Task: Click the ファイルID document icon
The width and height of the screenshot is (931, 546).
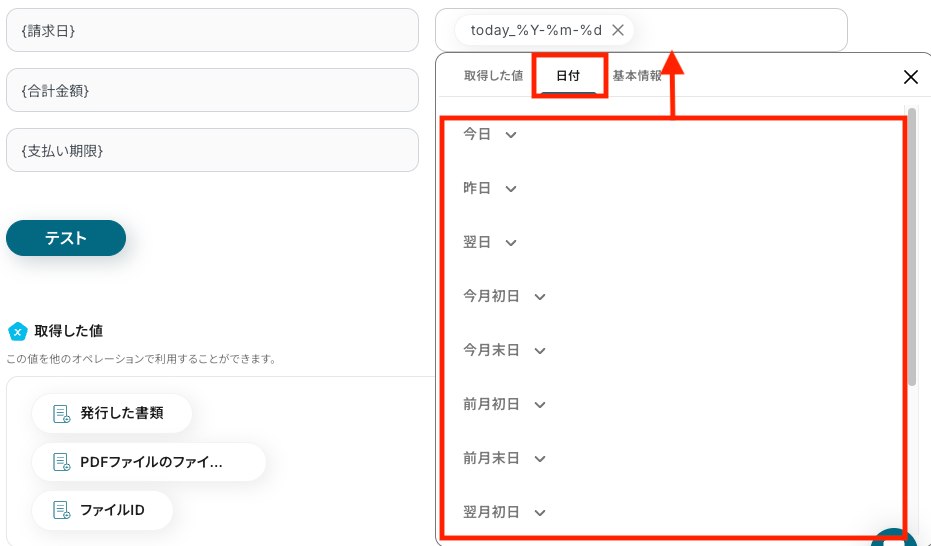Action: coord(62,510)
